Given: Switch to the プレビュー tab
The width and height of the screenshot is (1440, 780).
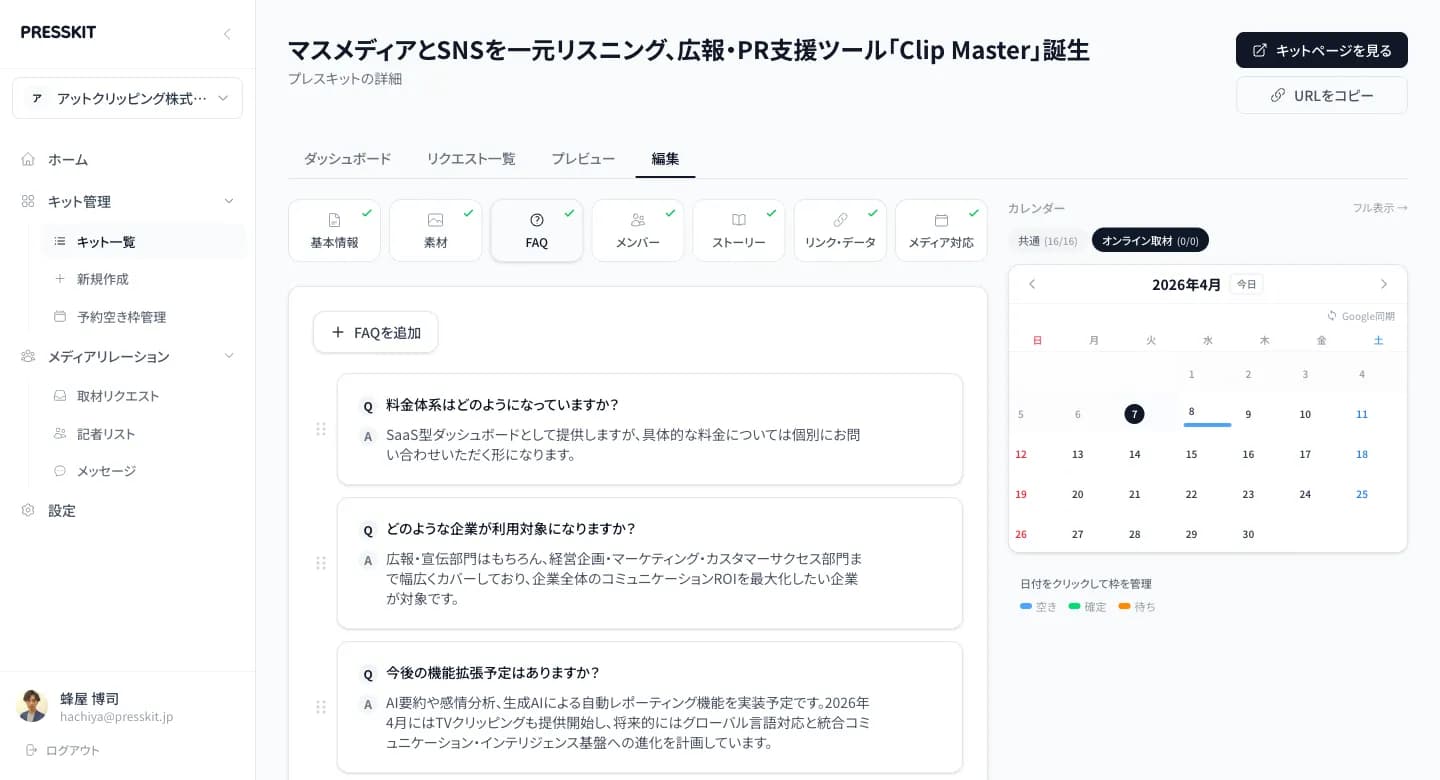Looking at the screenshot, I should click(x=583, y=158).
